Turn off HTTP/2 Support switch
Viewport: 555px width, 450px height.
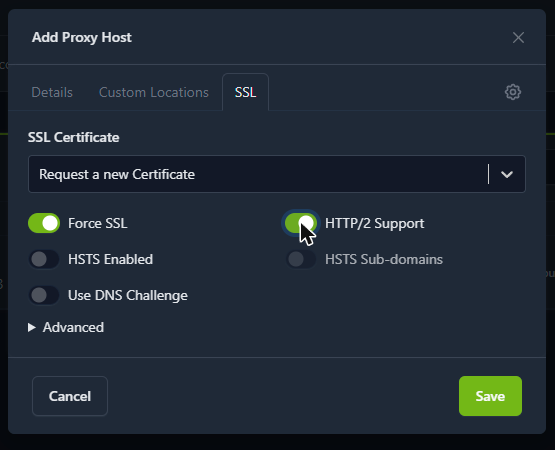301,223
